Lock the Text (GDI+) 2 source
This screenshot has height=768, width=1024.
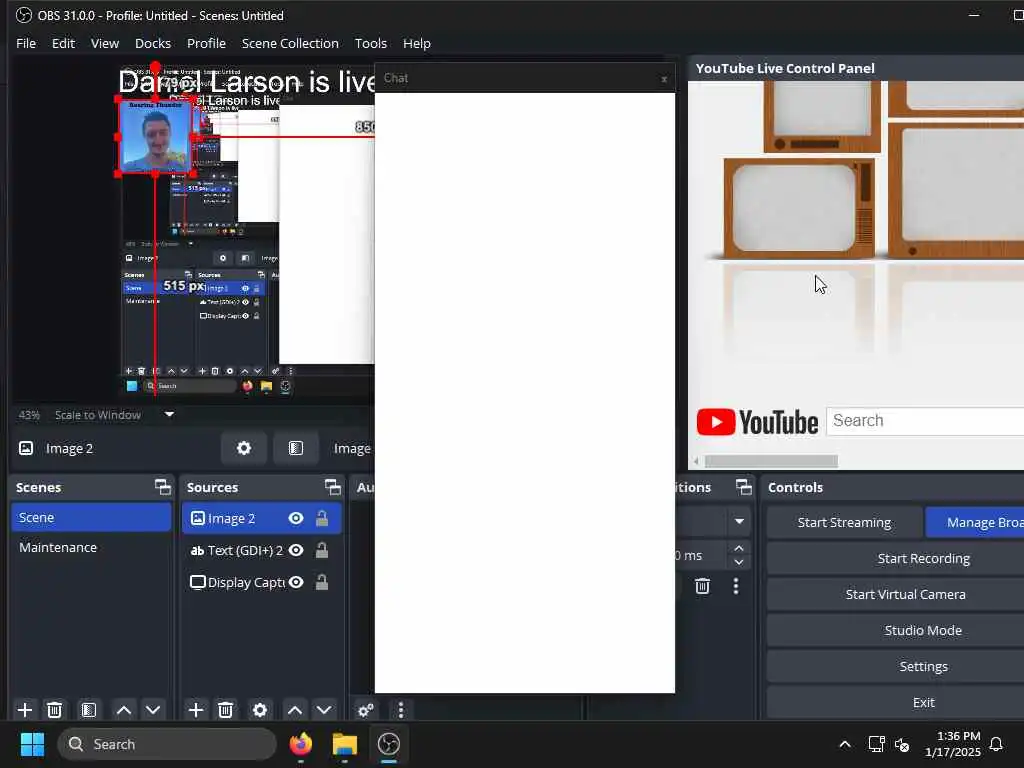322,551
